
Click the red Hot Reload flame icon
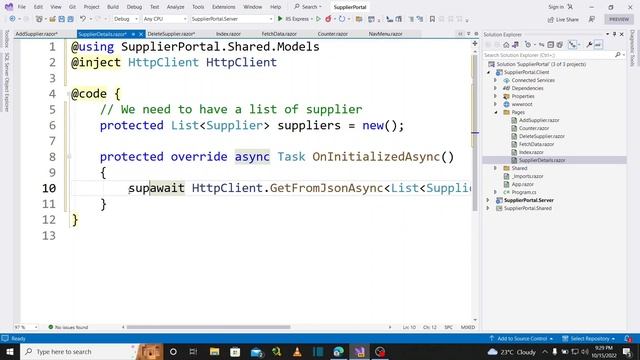pyautogui.click(x=328, y=19)
